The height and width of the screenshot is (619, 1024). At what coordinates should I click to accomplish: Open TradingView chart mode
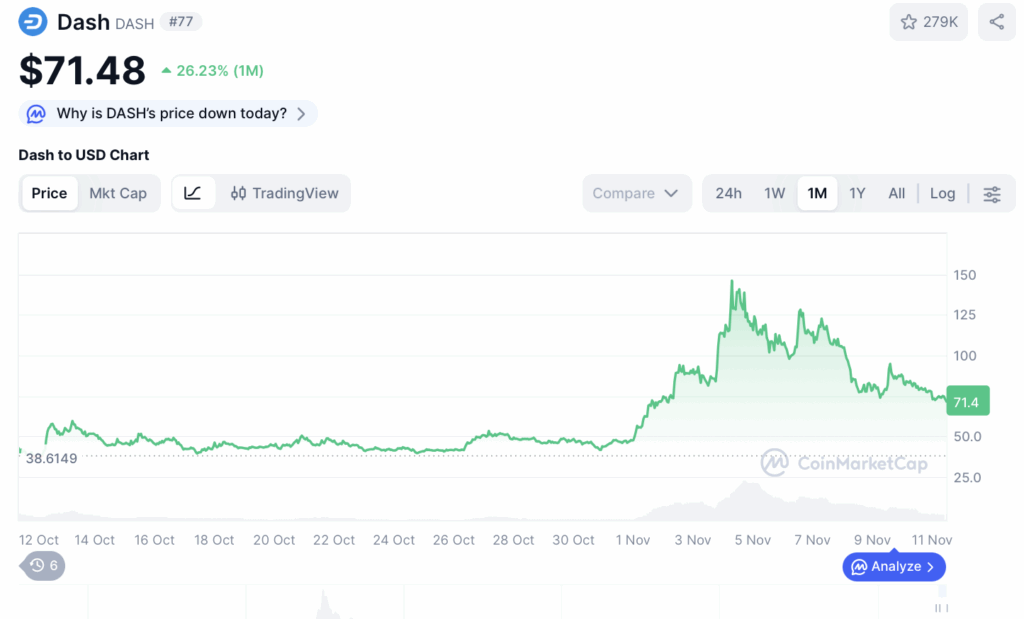point(285,193)
